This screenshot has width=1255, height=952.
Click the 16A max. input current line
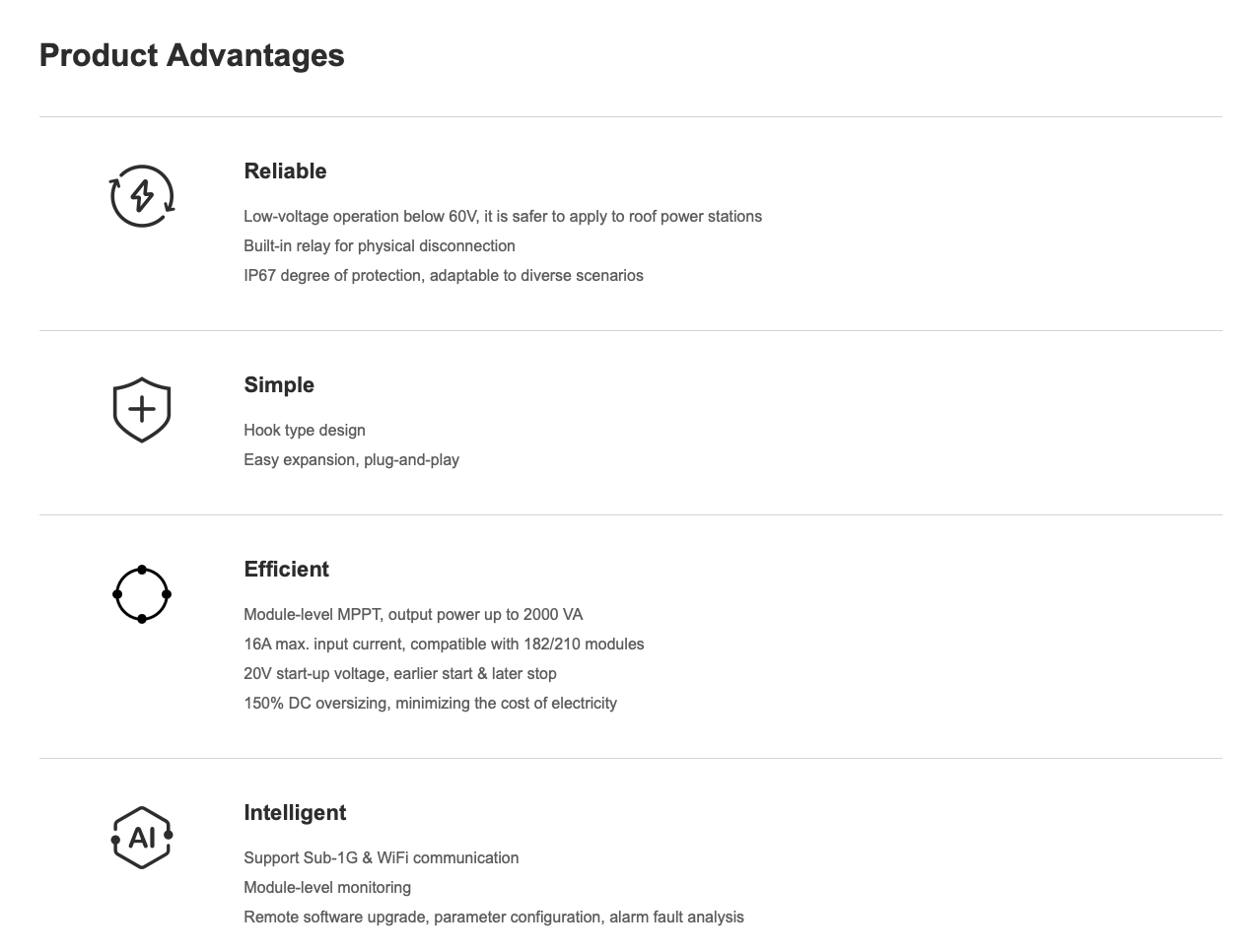(444, 645)
